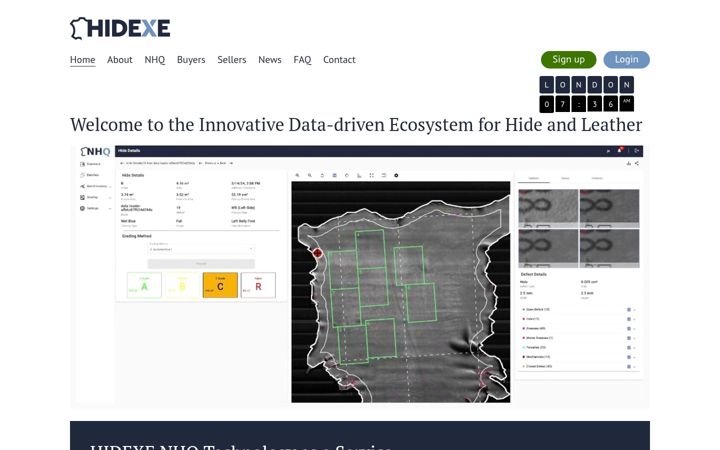
Task: Go to the Contact page
Action: tap(339, 60)
